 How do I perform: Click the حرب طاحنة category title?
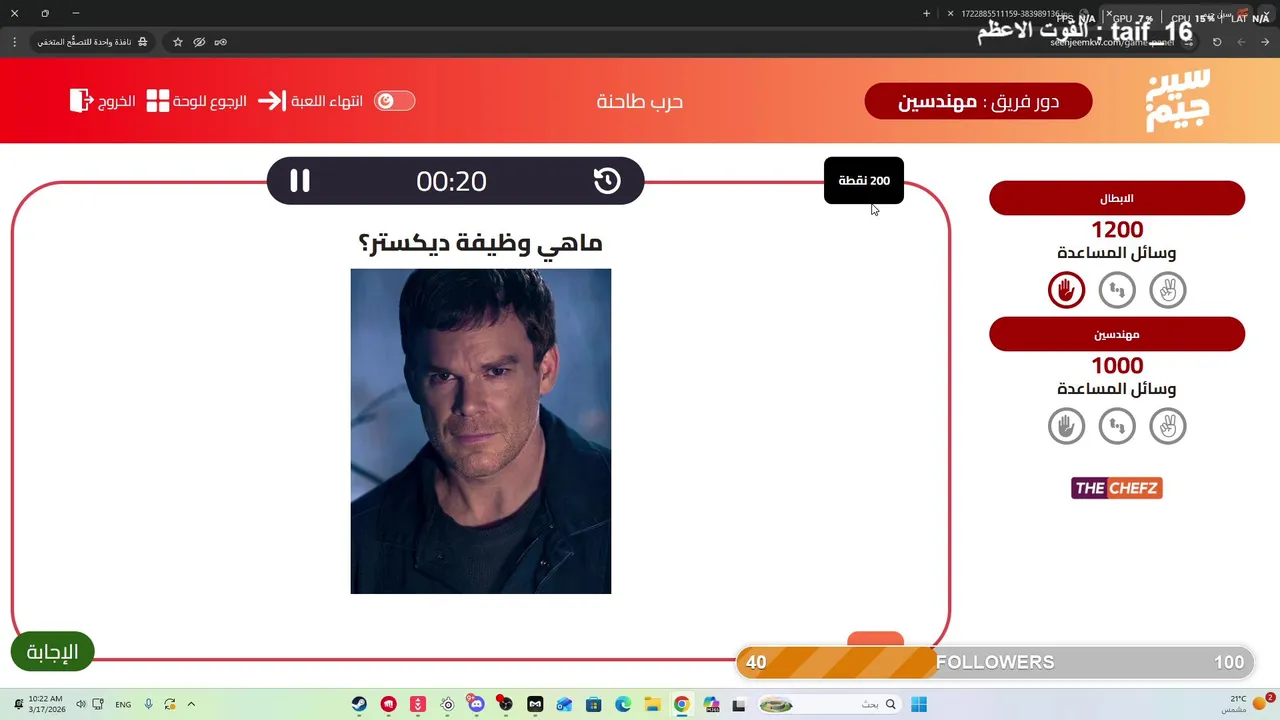640,101
